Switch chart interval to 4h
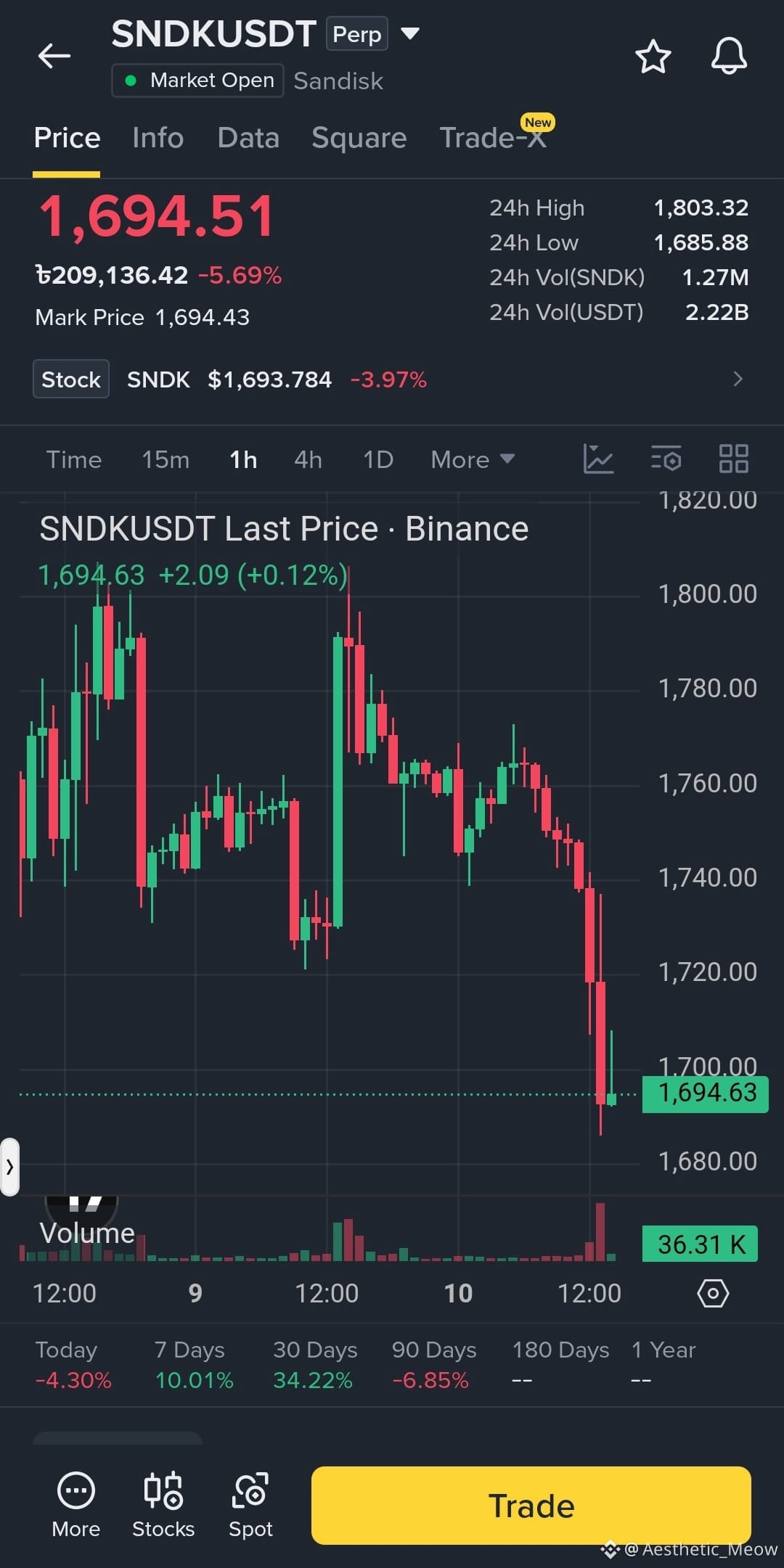Image resolution: width=784 pixels, height=1568 pixels. pyautogui.click(x=308, y=460)
